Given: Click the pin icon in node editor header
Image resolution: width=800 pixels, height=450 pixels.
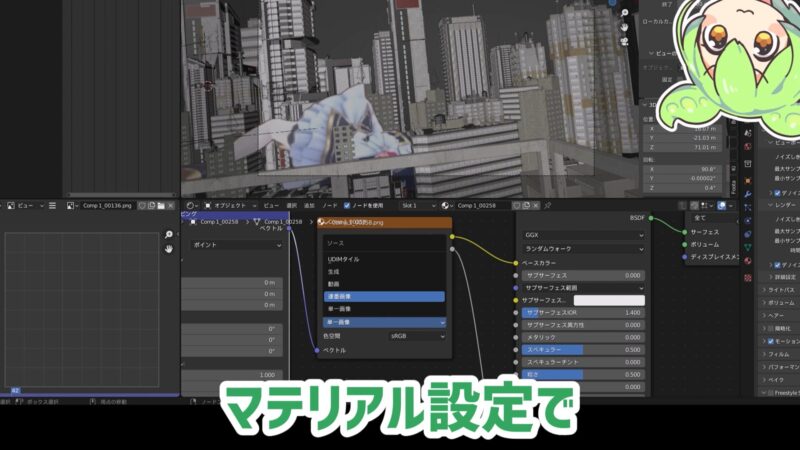Looking at the screenshot, I should pyautogui.click(x=547, y=205).
